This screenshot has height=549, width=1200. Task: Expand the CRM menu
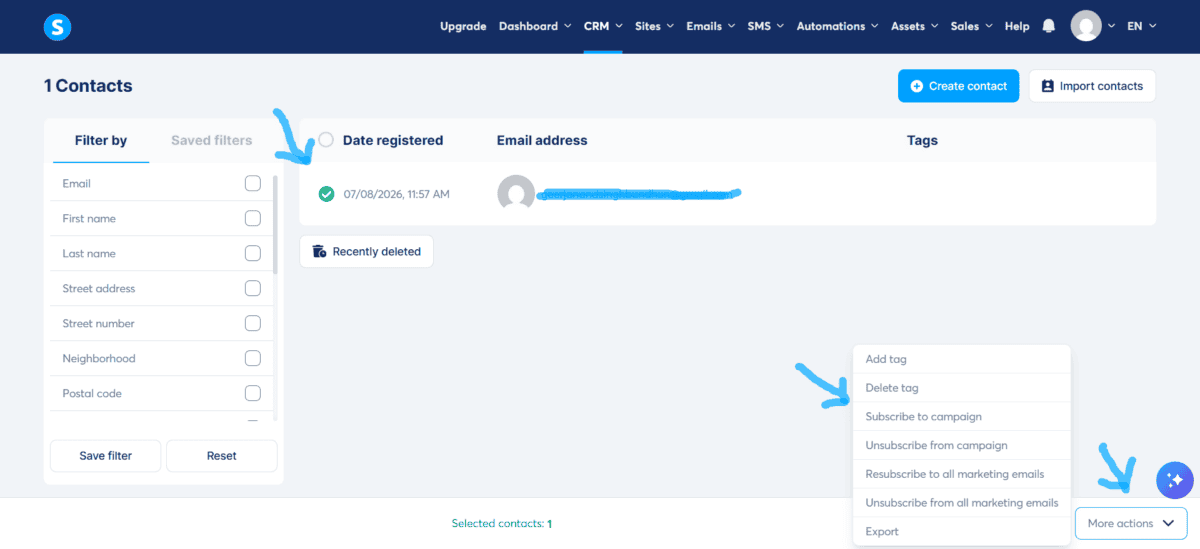coord(603,26)
